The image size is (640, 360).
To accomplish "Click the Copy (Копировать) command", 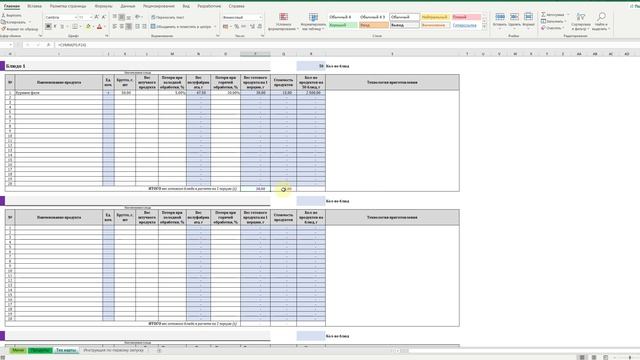I will (13, 22).
